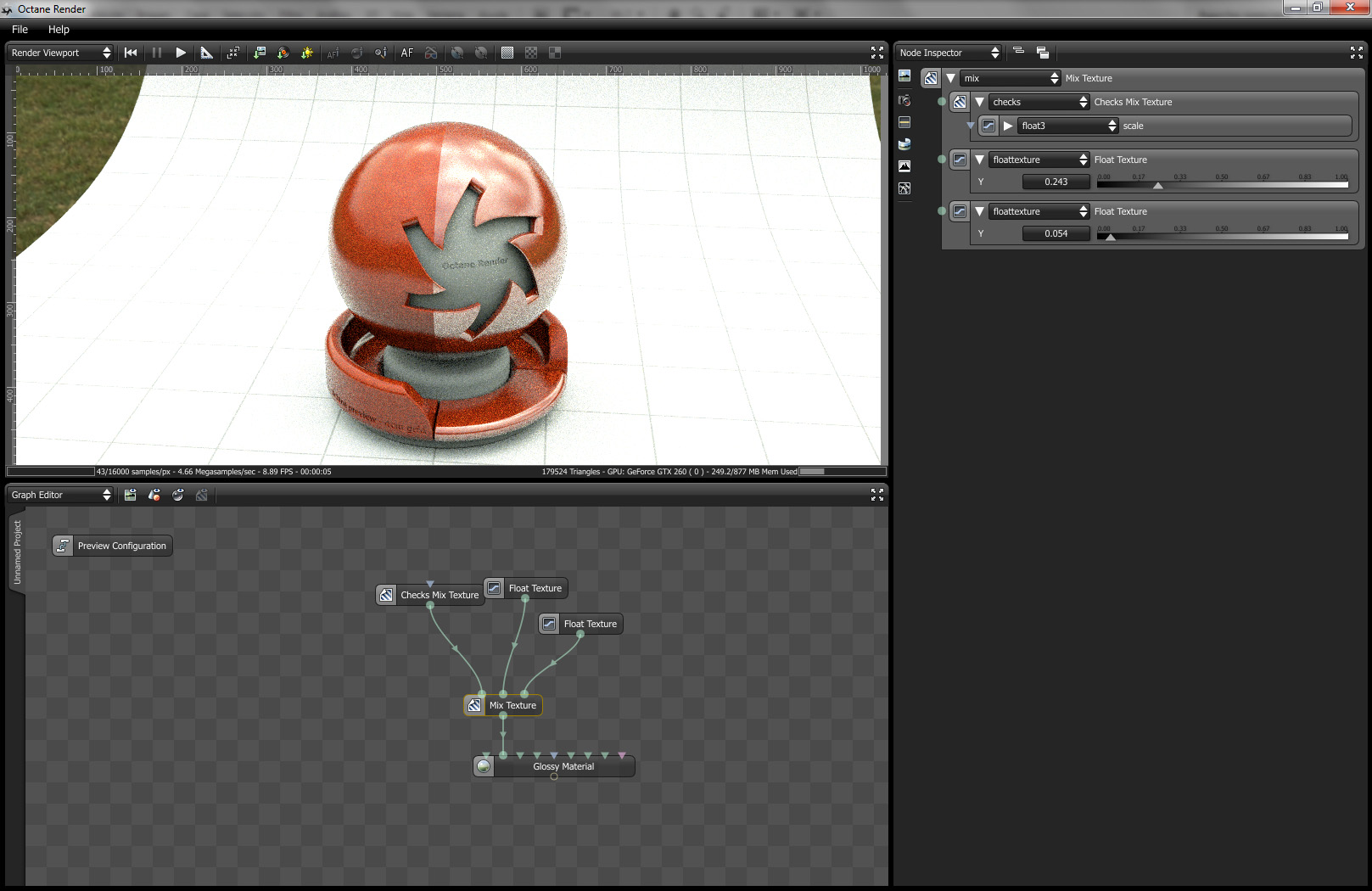Pause the render in the viewport toolbar
This screenshot has width=1372, height=891.
[157, 53]
